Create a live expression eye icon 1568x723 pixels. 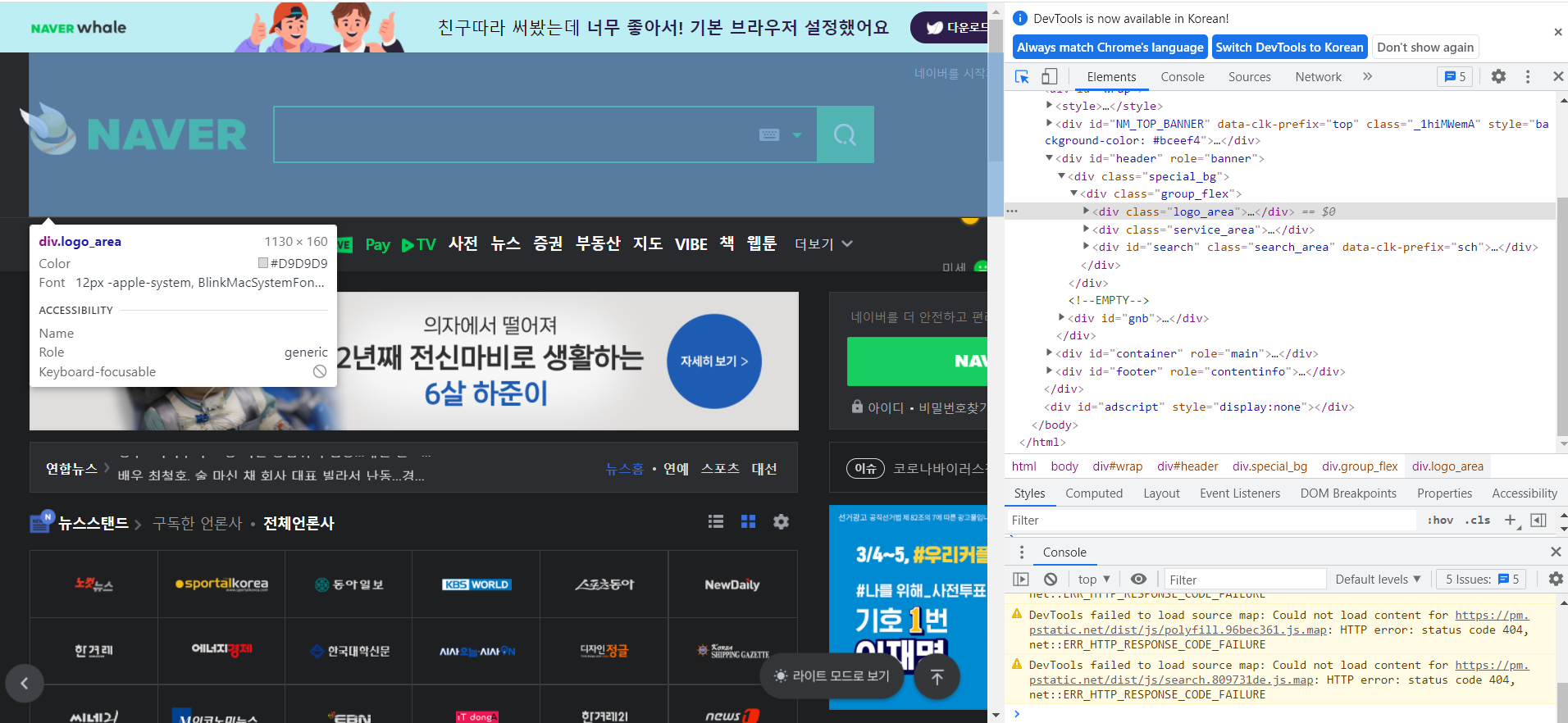(1138, 579)
